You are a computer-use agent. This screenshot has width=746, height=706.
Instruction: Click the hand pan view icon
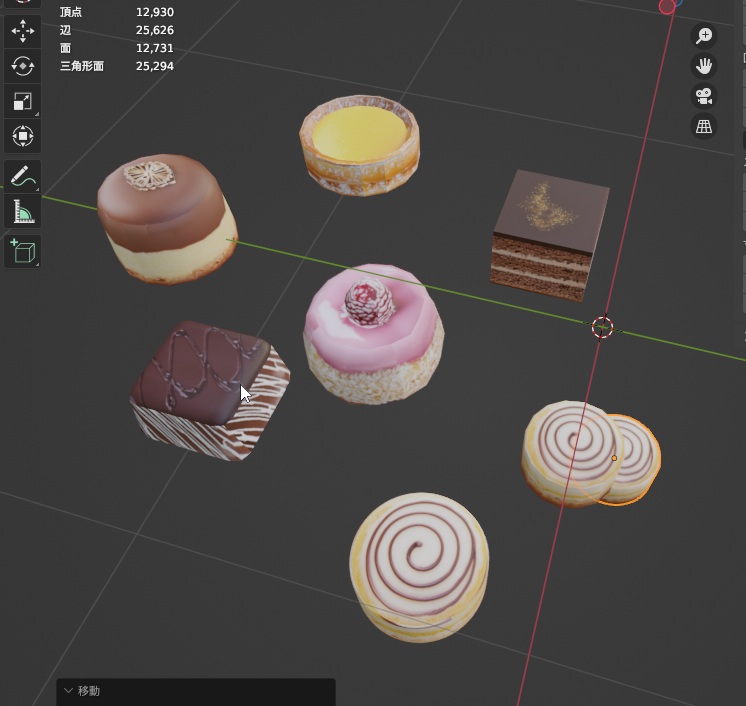(x=704, y=66)
